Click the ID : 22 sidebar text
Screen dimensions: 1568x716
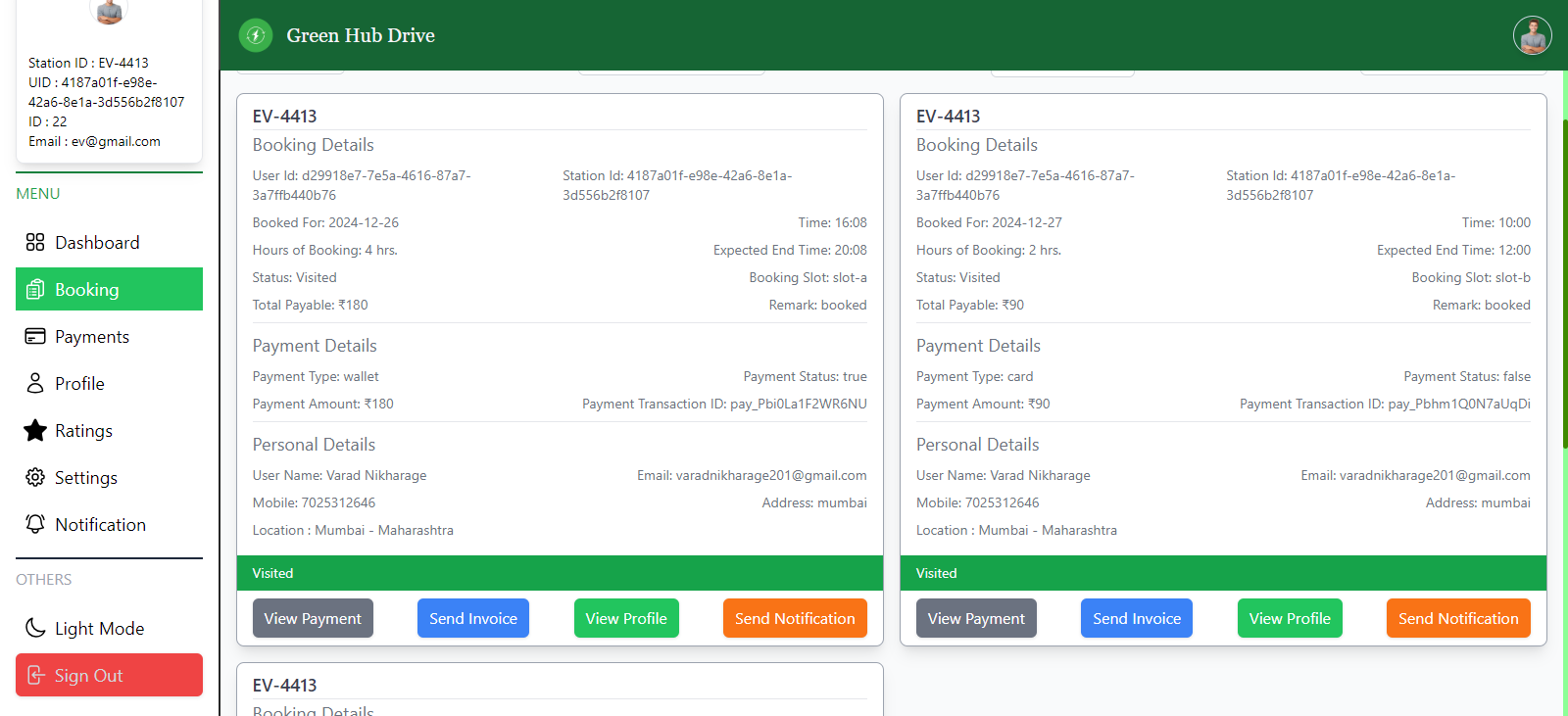tap(48, 121)
